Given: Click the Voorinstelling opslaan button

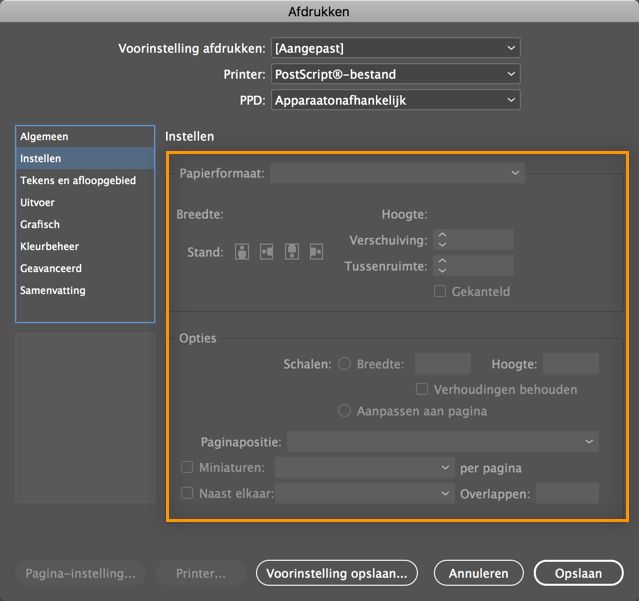Looking at the screenshot, I should [337, 573].
